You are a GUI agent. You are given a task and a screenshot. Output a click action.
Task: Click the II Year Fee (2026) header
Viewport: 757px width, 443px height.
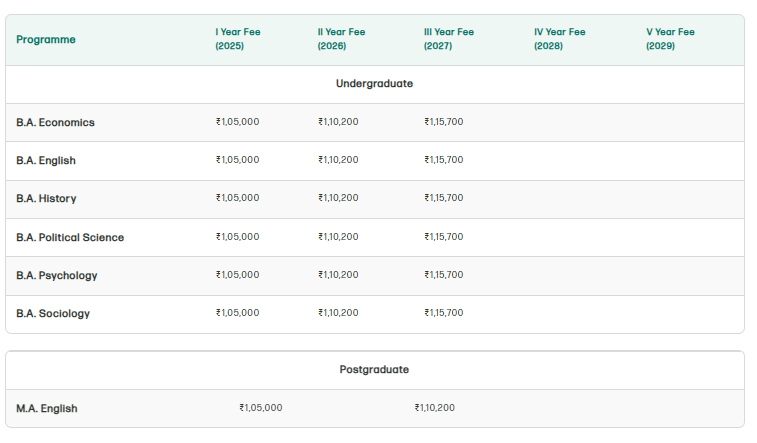point(341,39)
